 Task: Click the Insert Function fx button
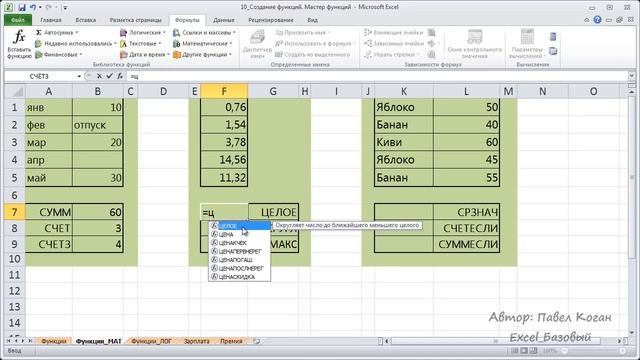(x=19, y=44)
